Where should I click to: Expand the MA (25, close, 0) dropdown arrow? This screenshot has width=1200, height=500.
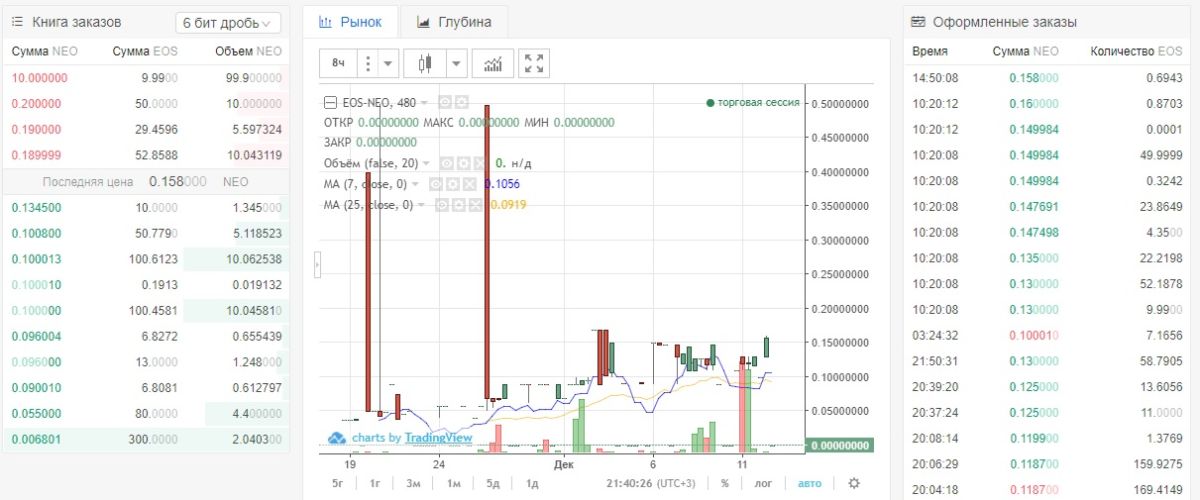point(422,204)
